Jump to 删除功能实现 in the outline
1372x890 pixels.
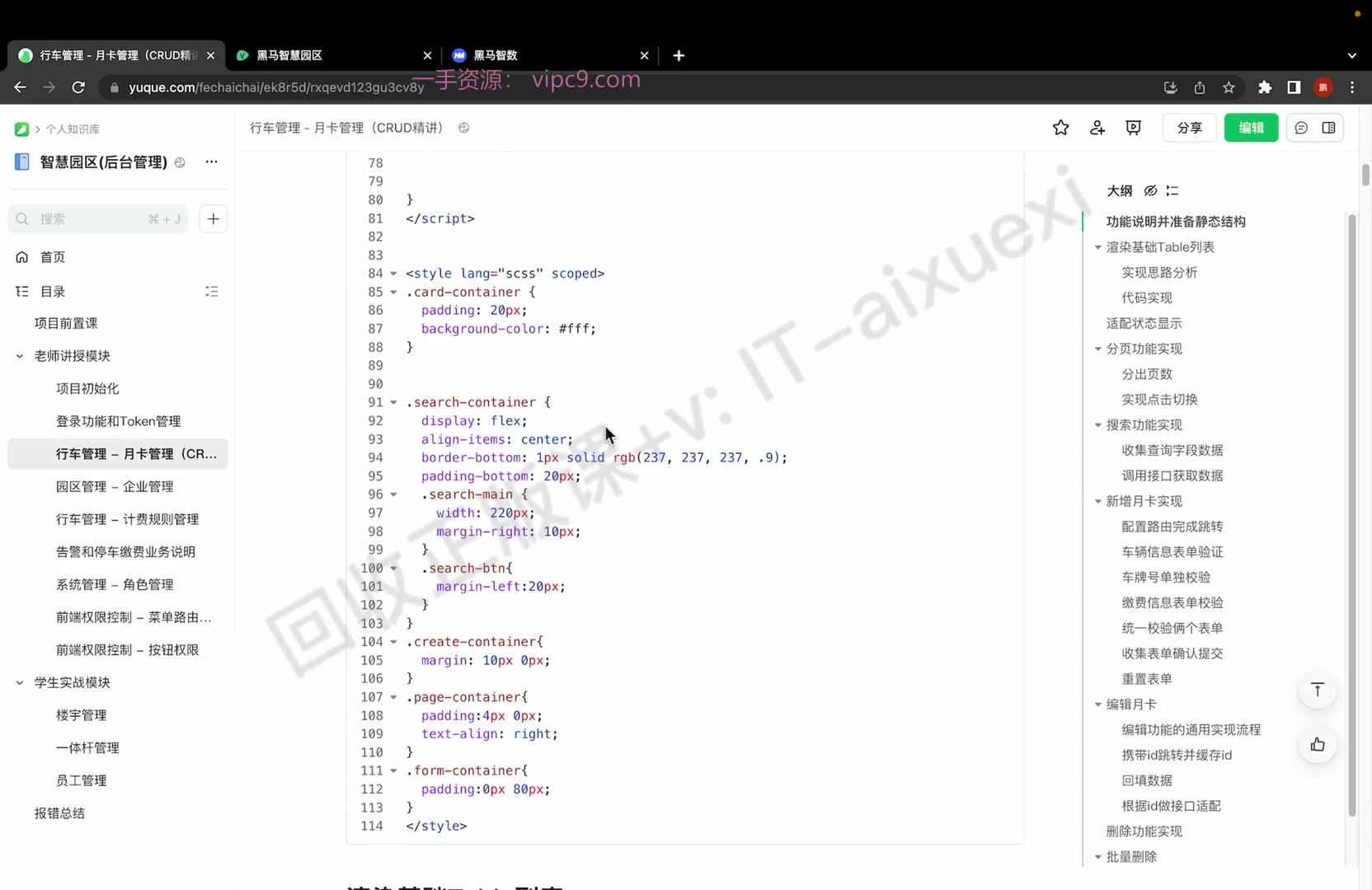[x=1144, y=831]
